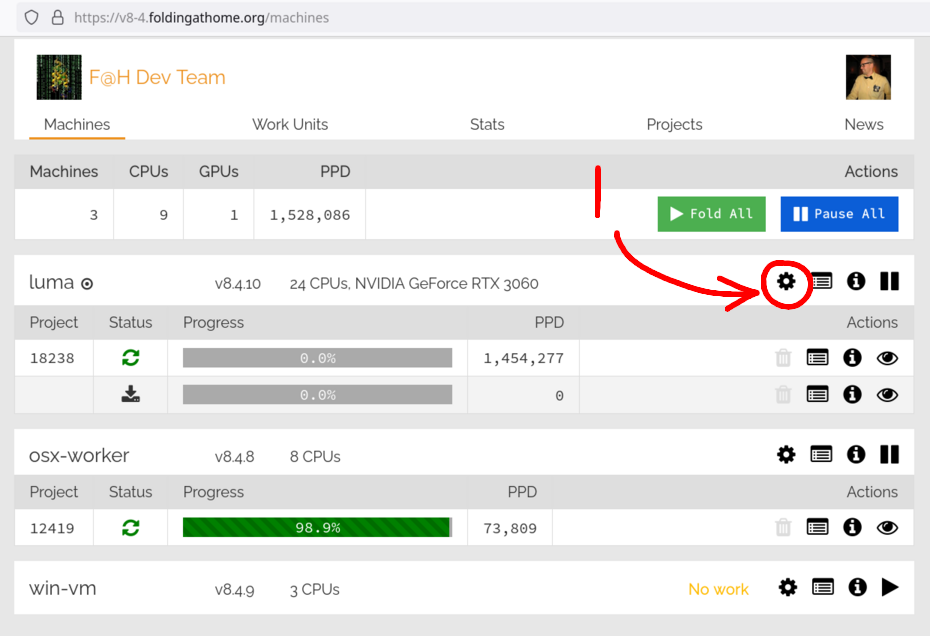Show info icon in luma download row
The width and height of the screenshot is (930, 636).
pyautogui.click(x=852, y=395)
